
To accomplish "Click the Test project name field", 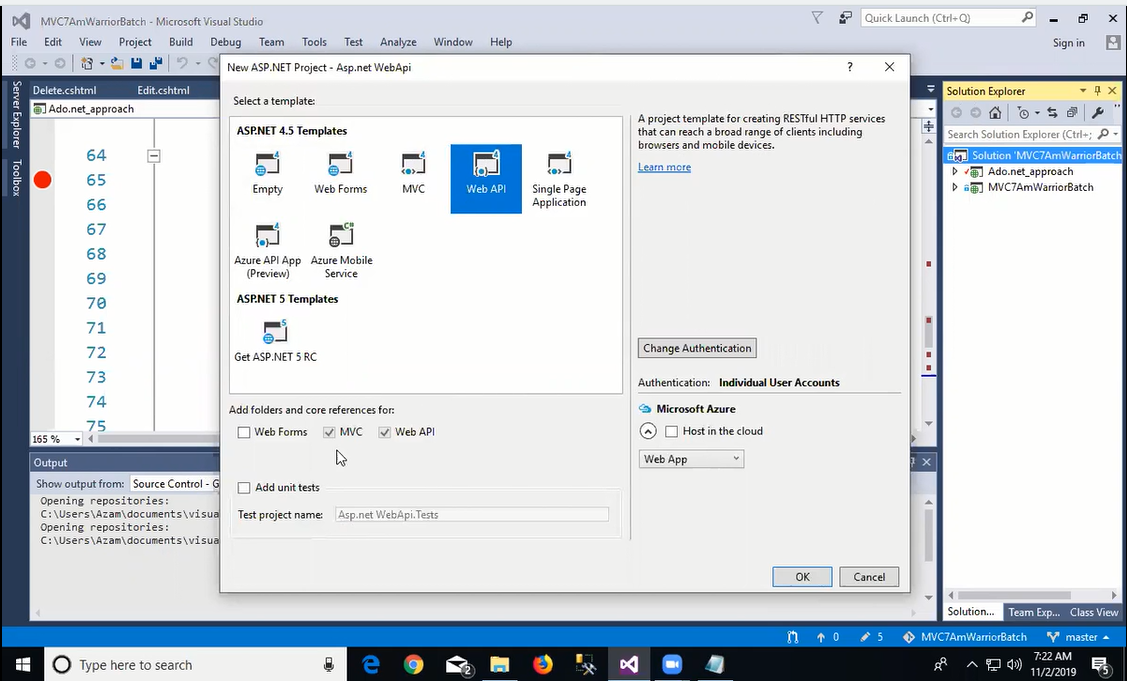I will pos(472,514).
